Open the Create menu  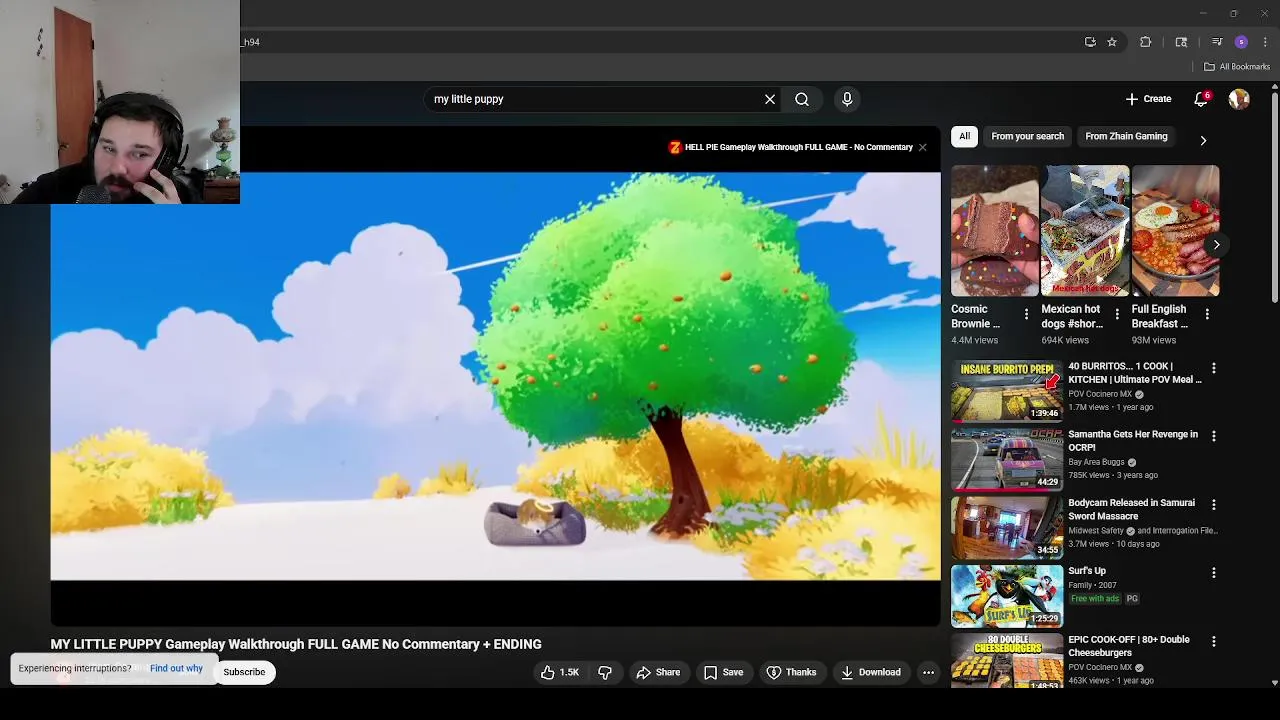tap(1148, 99)
